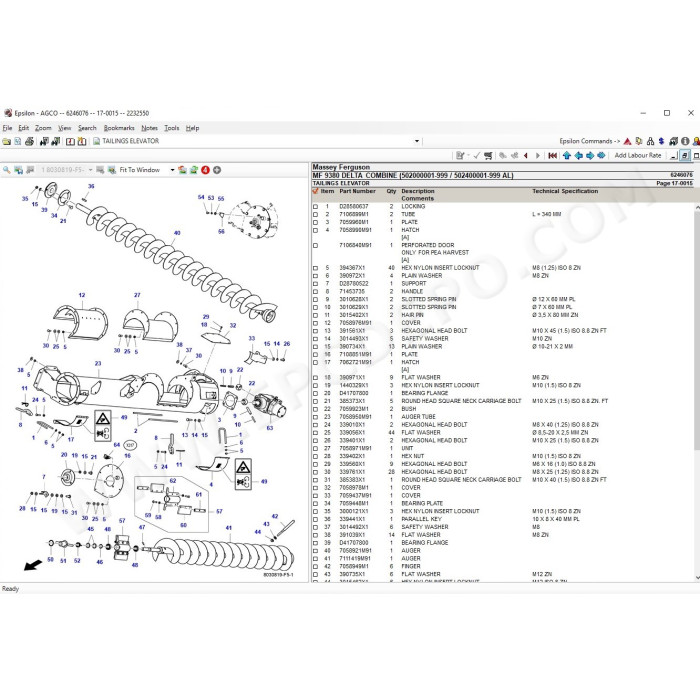Click the book icon with yellow star

click(82, 142)
